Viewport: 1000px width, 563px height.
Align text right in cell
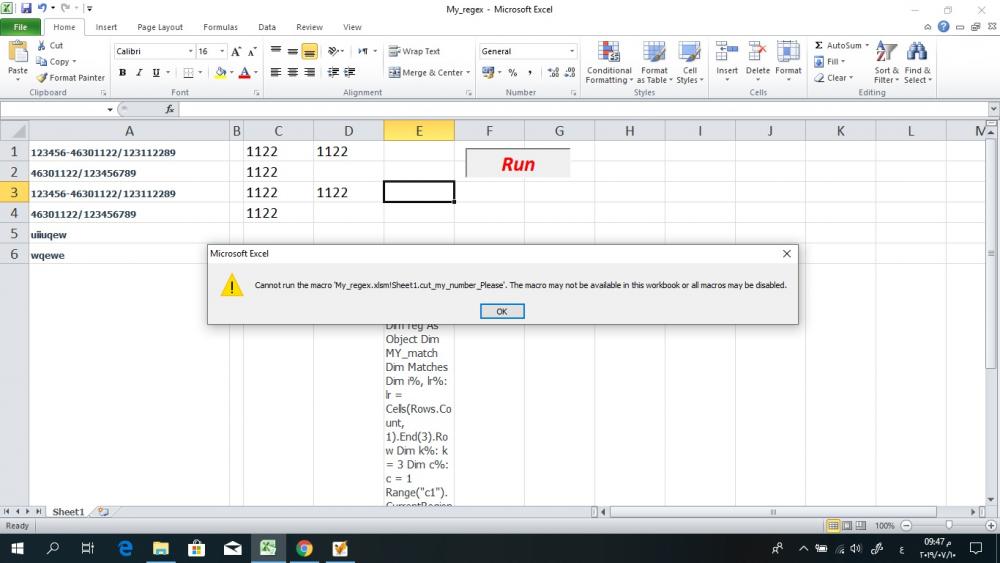(x=309, y=72)
